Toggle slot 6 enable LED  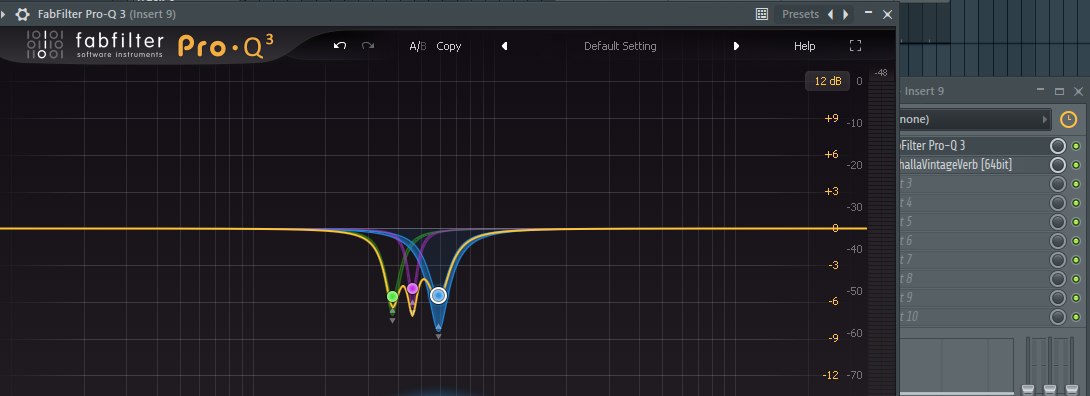click(x=1076, y=241)
